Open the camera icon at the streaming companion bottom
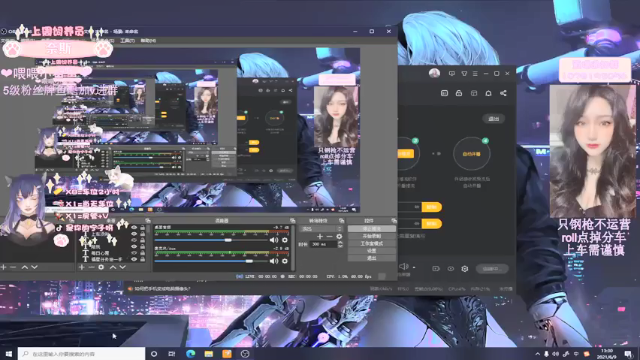This screenshot has width=640, height=360. coord(436,269)
